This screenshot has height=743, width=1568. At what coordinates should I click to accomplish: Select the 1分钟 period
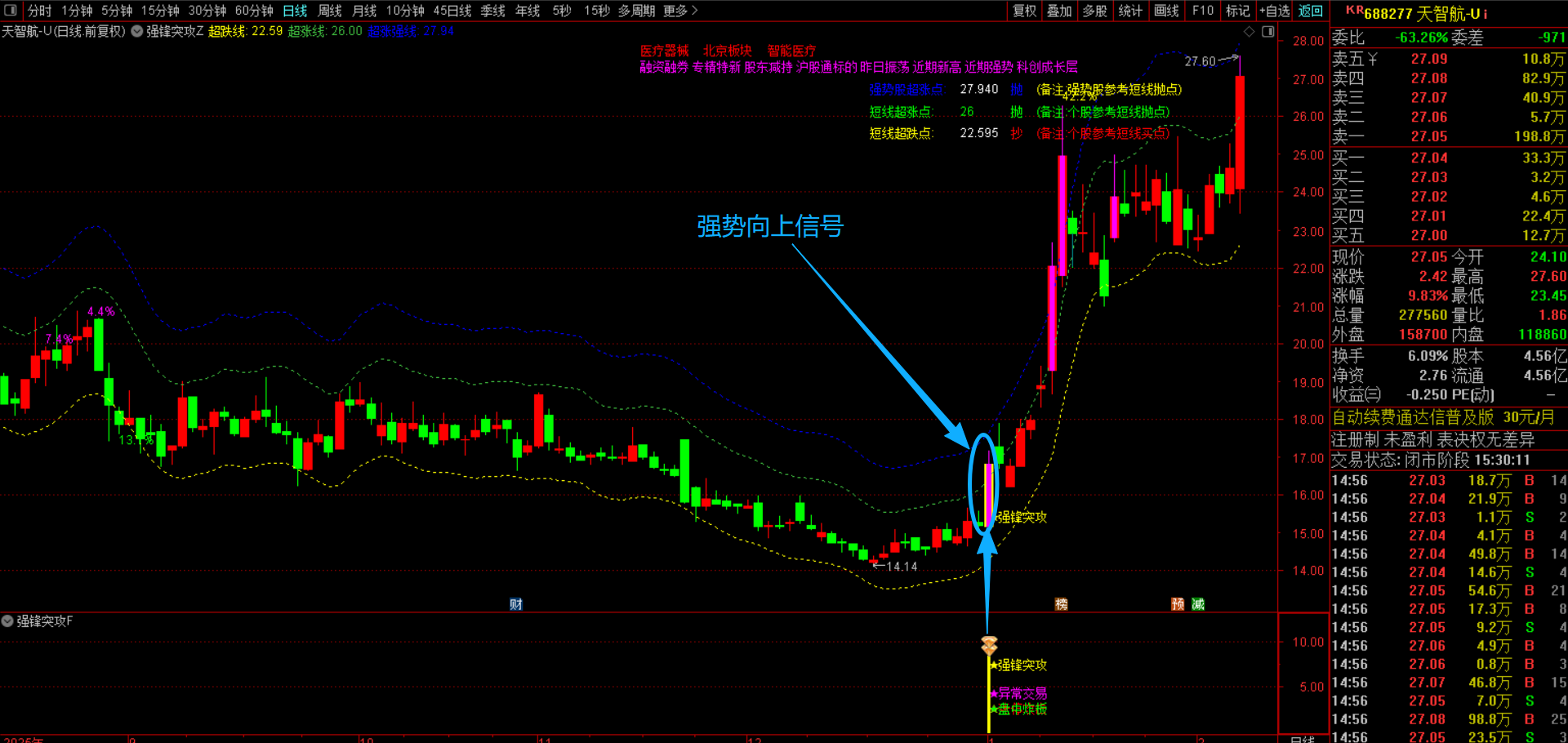pyautogui.click(x=77, y=11)
